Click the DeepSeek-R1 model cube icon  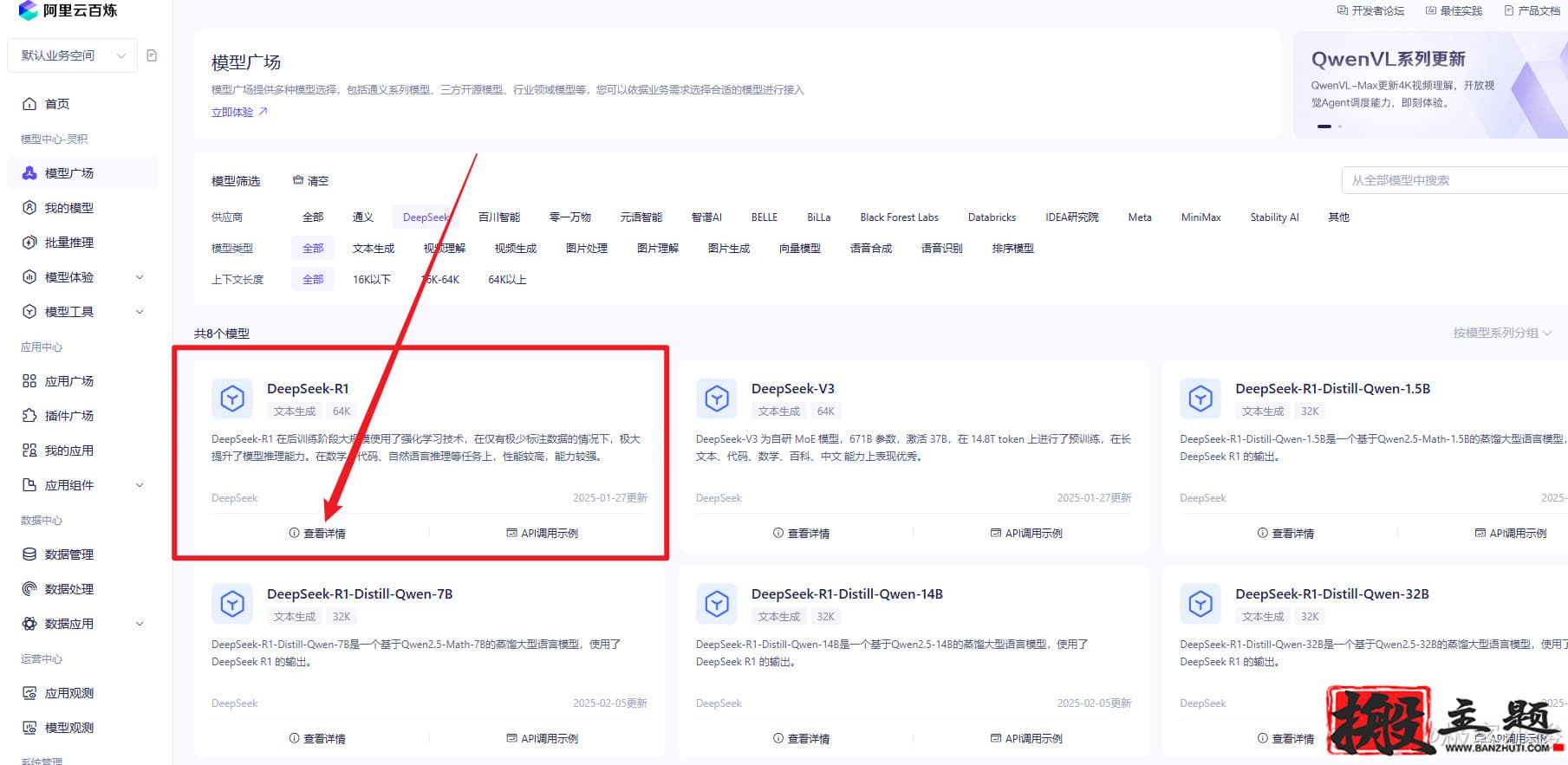point(232,399)
